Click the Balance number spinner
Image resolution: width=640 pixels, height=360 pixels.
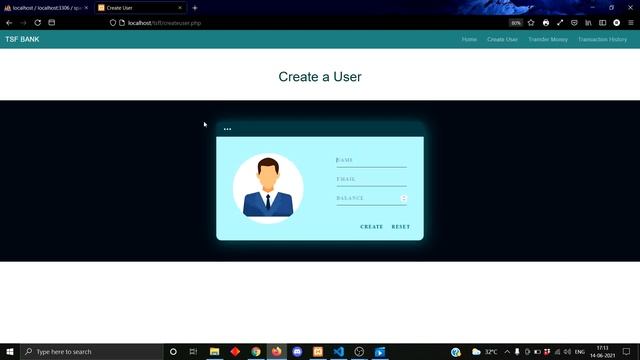pyautogui.click(x=404, y=198)
